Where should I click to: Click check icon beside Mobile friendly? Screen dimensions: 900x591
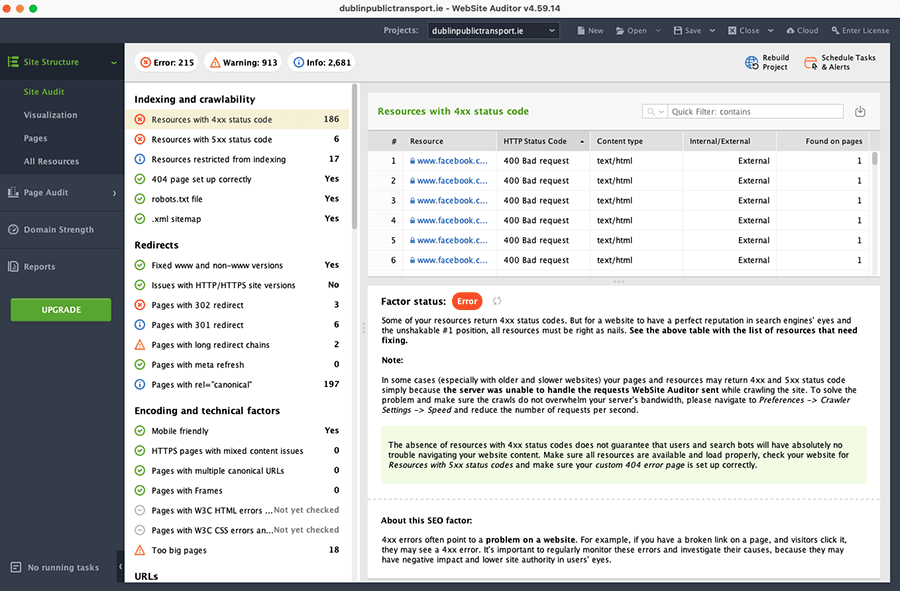(139, 430)
